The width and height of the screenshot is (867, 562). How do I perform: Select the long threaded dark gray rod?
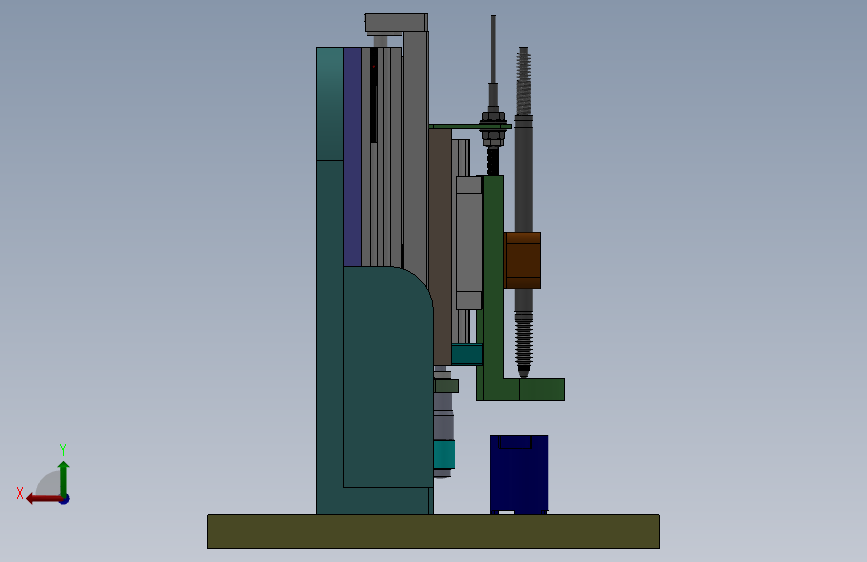pyautogui.click(x=524, y=212)
